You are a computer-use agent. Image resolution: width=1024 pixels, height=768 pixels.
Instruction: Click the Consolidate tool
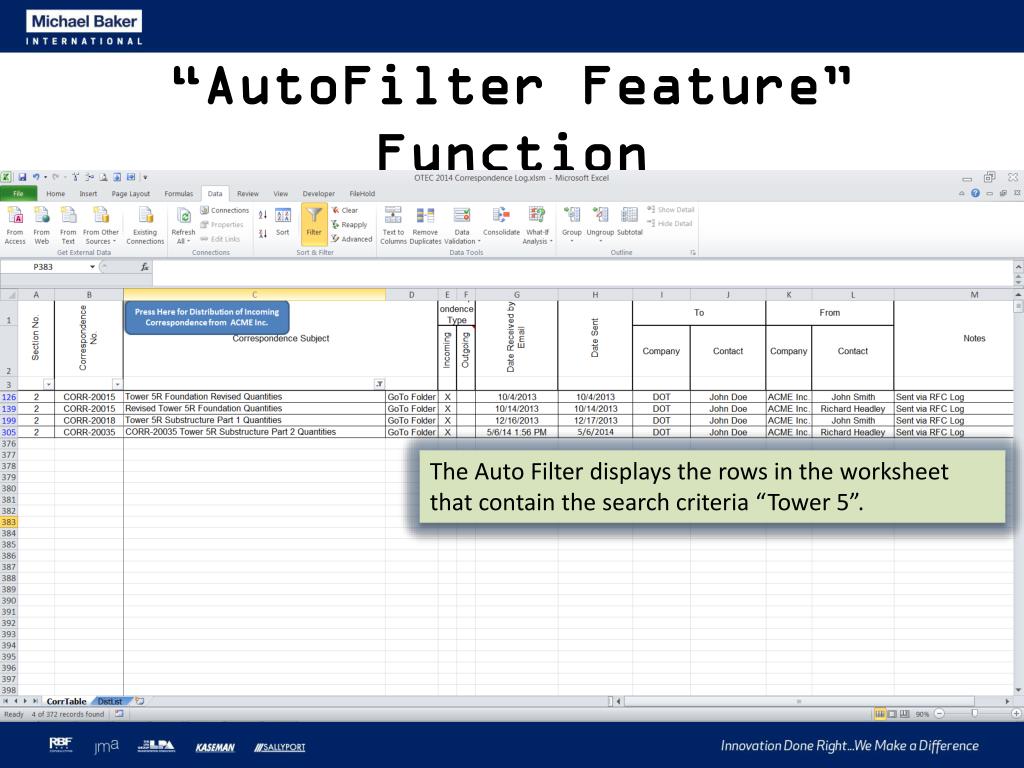pyautogui.click(x=502, y=222)
